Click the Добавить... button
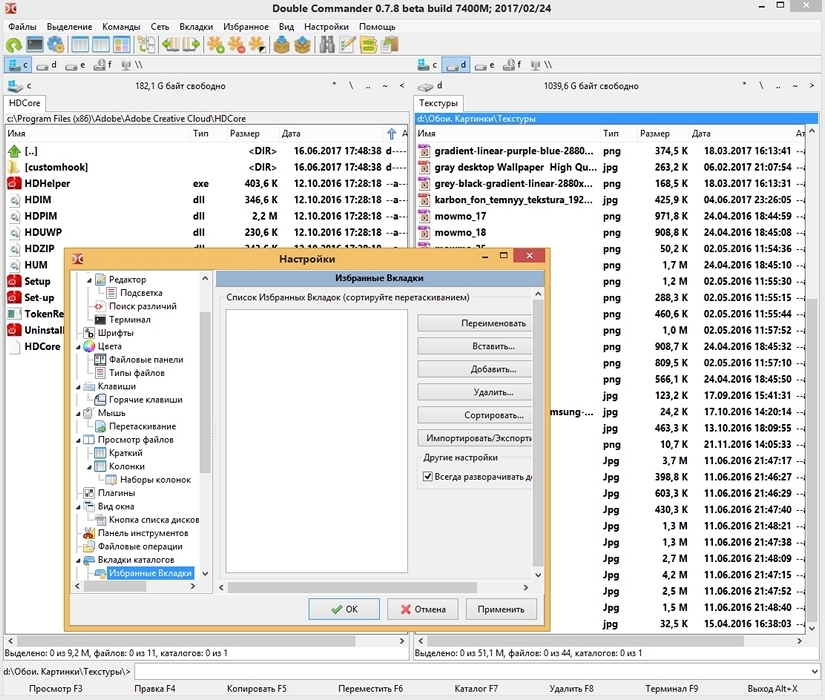825x700 pixels. click(474, 369)
